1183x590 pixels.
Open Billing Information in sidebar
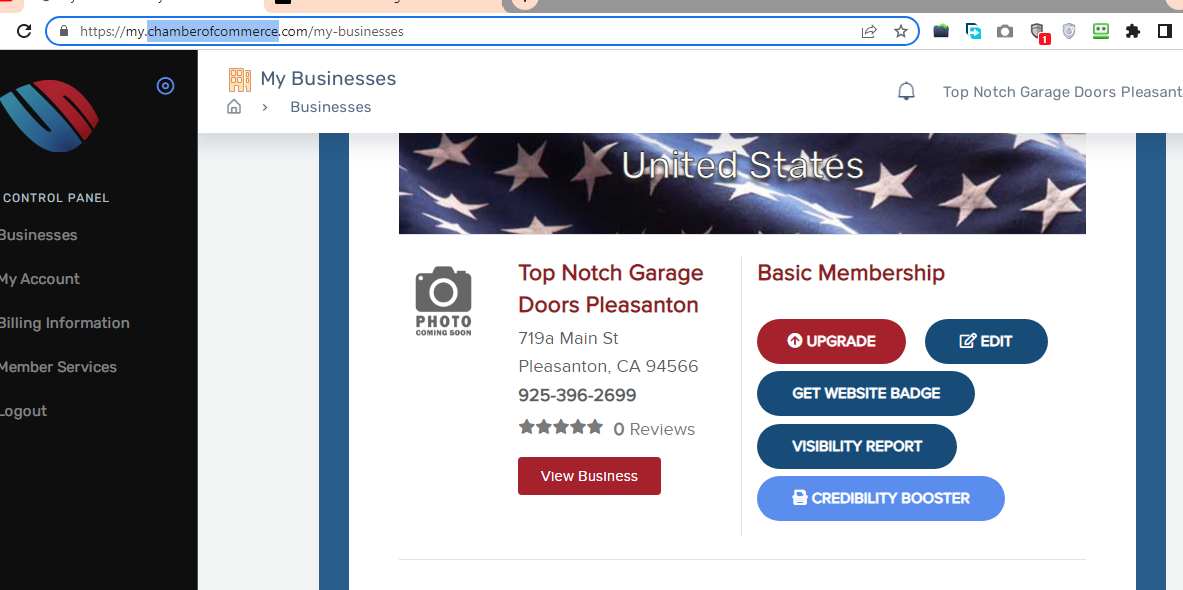coord(64,322)
